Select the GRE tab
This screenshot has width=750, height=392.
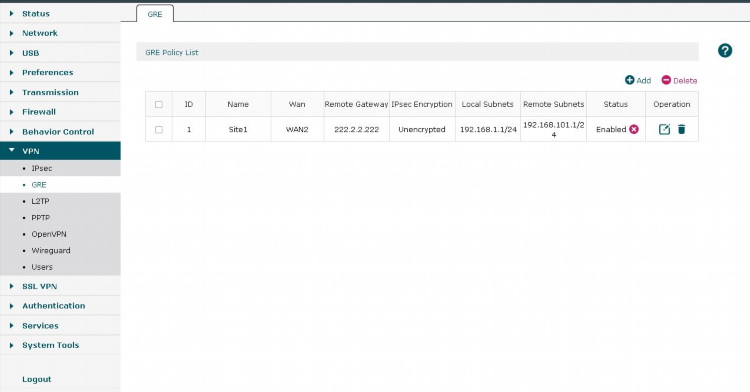155,14
